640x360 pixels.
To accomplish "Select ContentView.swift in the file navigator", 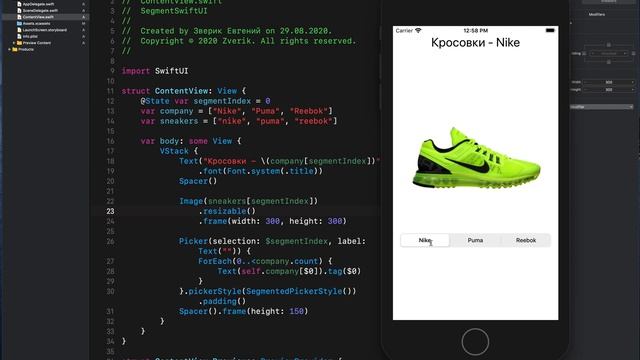I will pos(38,17).
